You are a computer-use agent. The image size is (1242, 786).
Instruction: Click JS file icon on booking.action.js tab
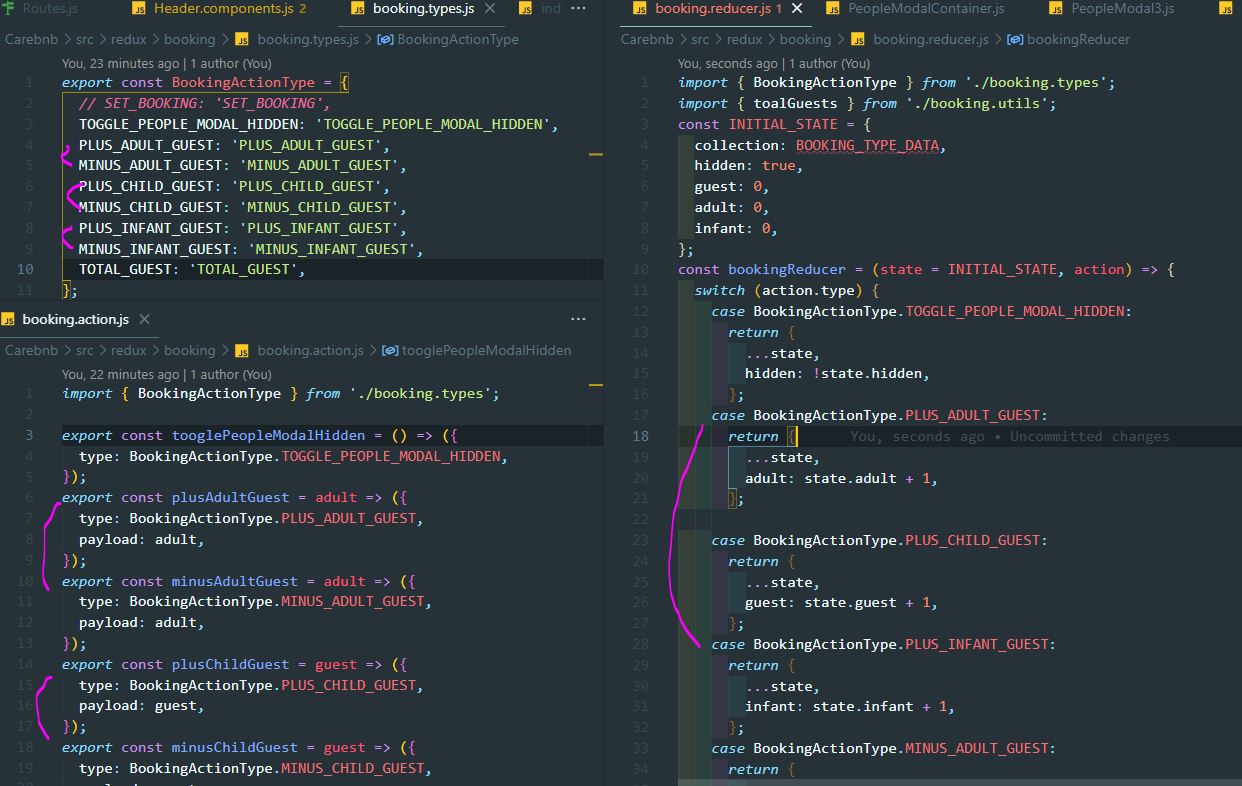tap(8, 319)
